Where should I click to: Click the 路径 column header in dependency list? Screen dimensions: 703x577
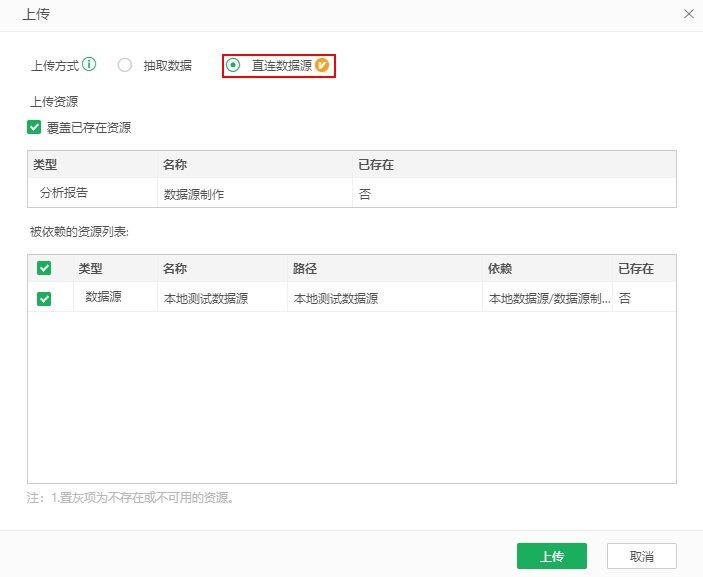(305, 268)
